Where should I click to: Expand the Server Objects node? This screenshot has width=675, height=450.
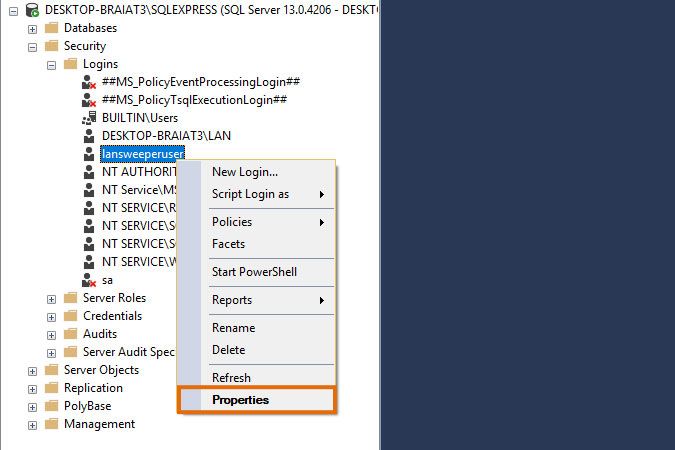tap(33, 370)
